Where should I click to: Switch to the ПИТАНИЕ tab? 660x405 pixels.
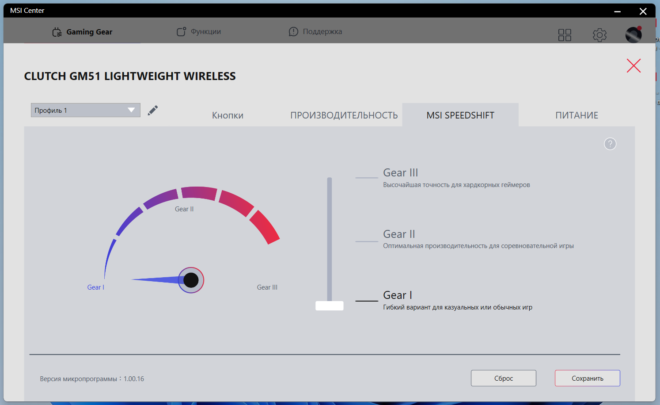pyautogui.click(x=576, y=115)
